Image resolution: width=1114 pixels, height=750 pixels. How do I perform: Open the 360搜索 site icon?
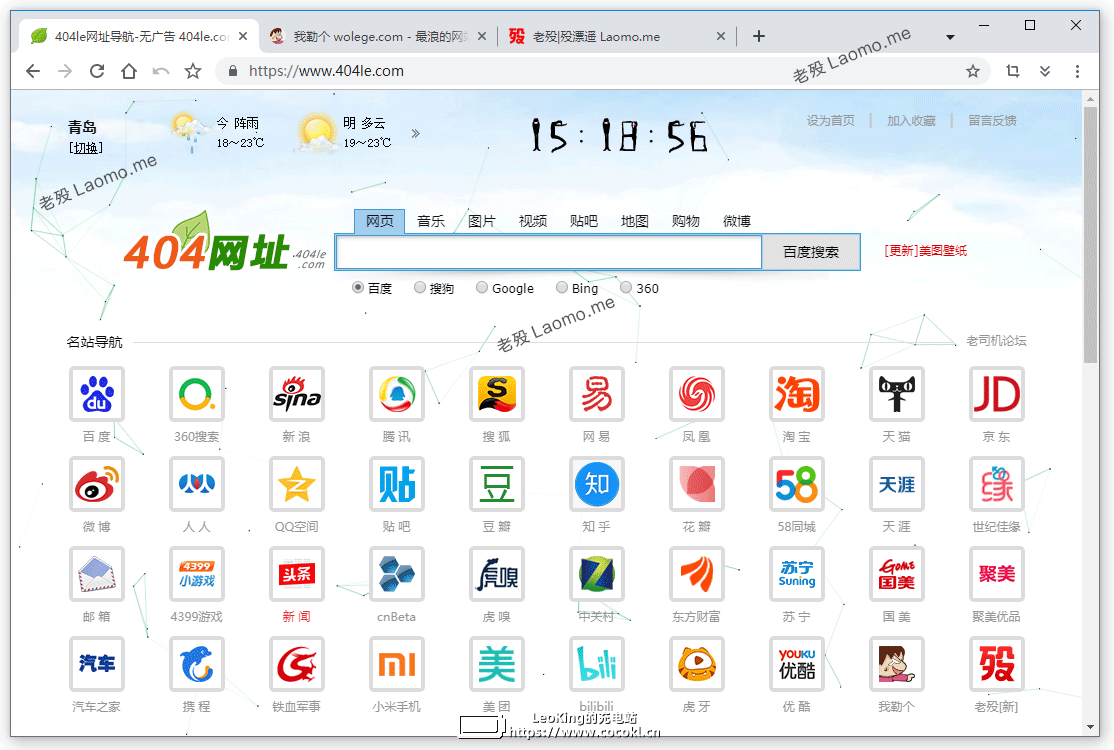tap(197, 394)
